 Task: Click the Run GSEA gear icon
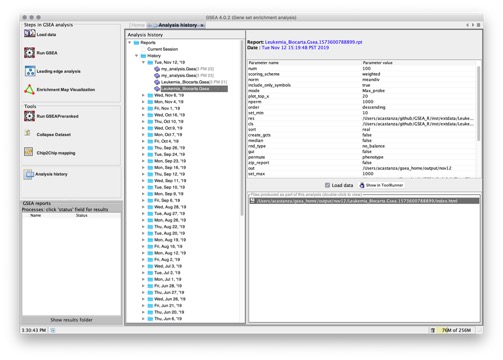coord(29,53)
